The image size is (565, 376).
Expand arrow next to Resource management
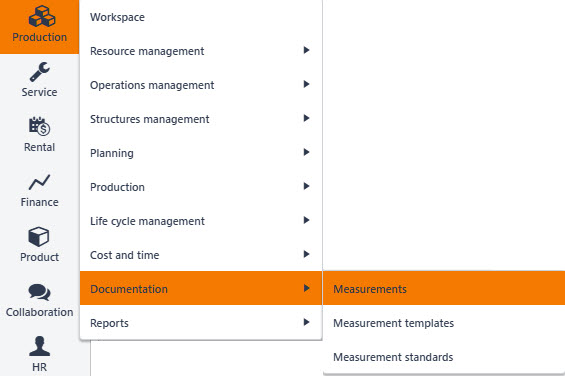point(306,50)
